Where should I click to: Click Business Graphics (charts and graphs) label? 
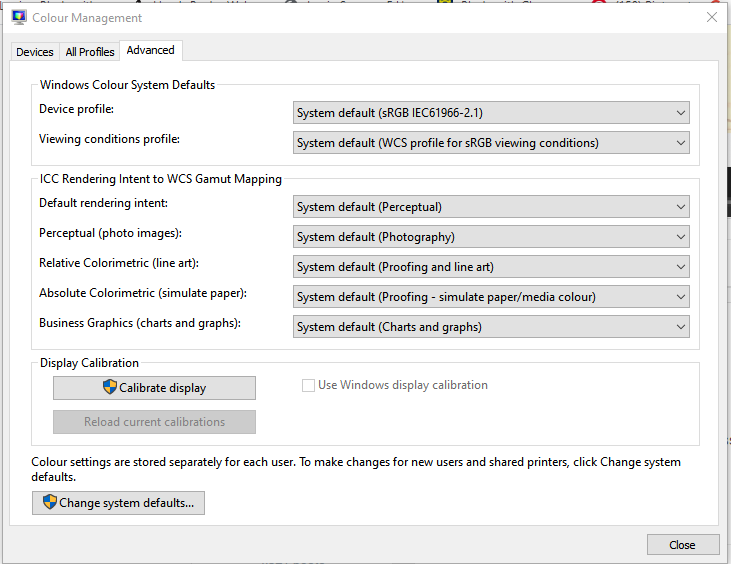[140, 323]
